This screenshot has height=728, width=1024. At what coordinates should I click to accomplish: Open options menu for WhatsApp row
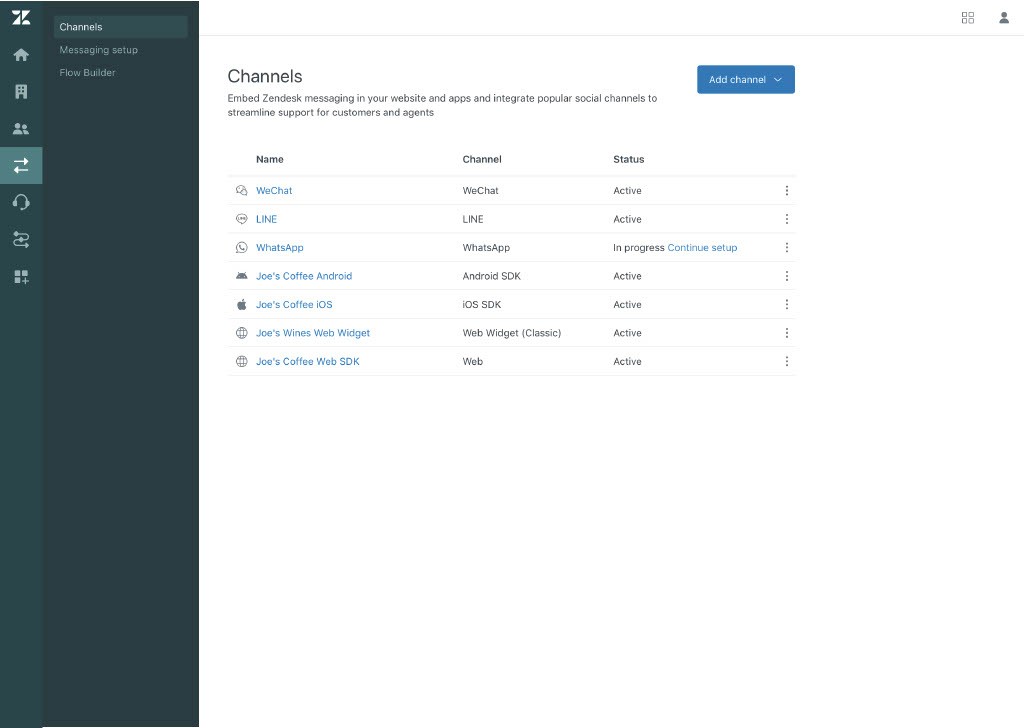coord(786,247)
